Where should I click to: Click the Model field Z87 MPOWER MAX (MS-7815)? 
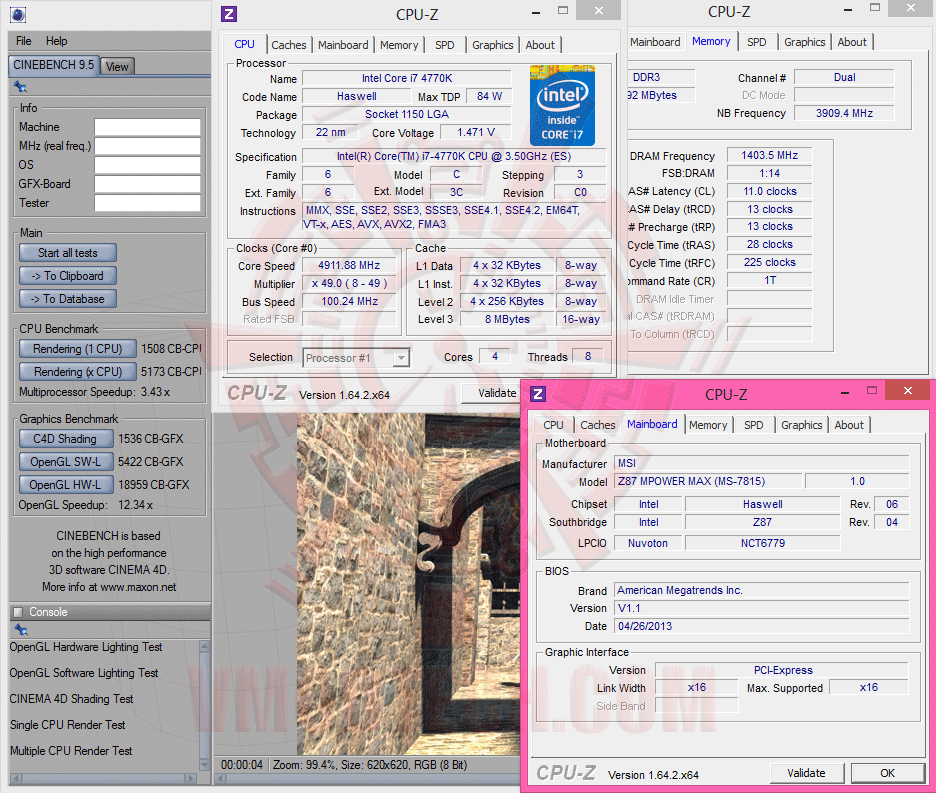pyautogui.click(x=708, y=481)
